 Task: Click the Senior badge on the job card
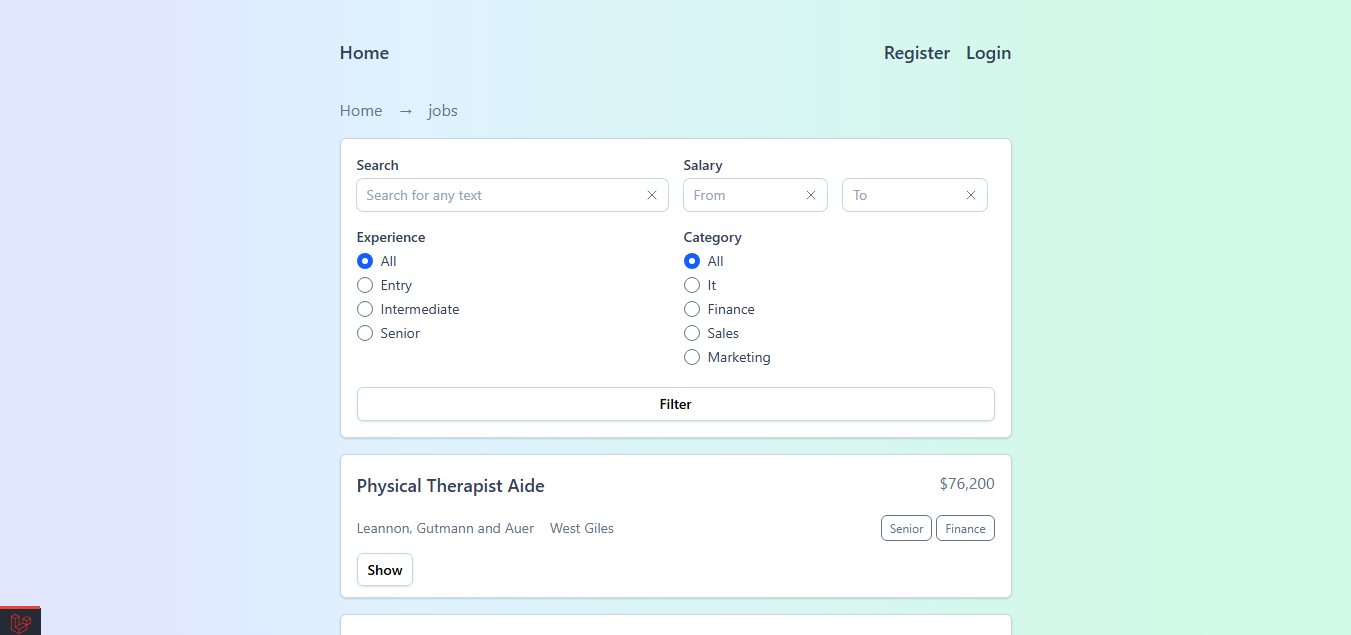[x=905, y=528]
